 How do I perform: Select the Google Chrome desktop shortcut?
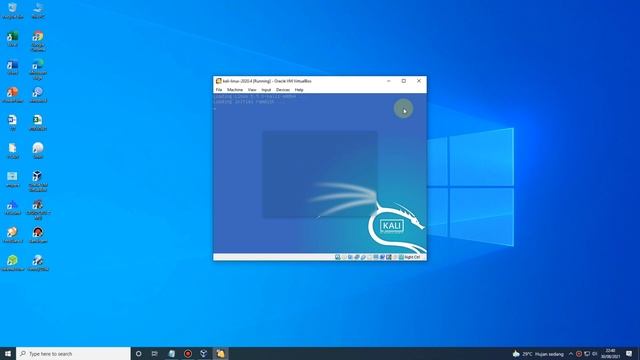[x=38, y=41]
